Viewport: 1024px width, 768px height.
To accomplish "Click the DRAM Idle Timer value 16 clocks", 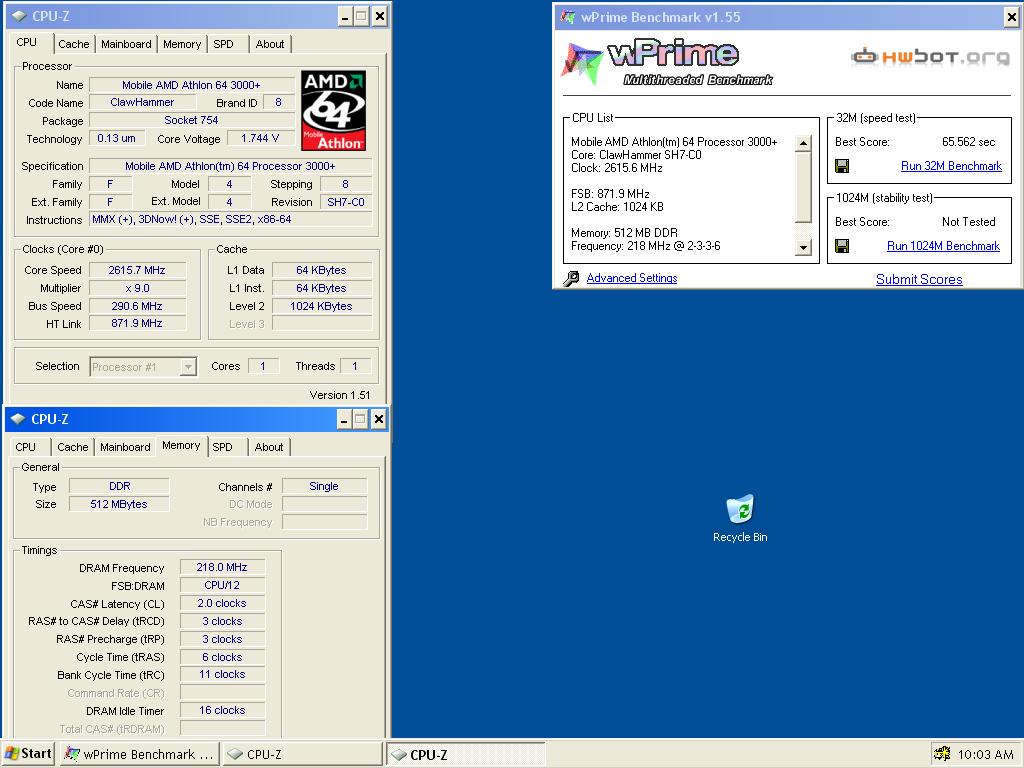I will point(222,711).
